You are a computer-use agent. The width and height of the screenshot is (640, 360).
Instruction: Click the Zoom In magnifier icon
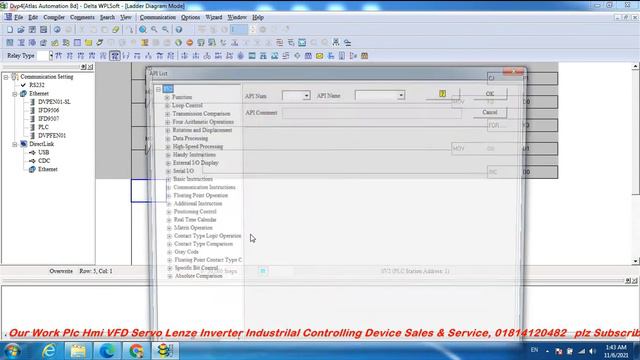click(154, 29)
